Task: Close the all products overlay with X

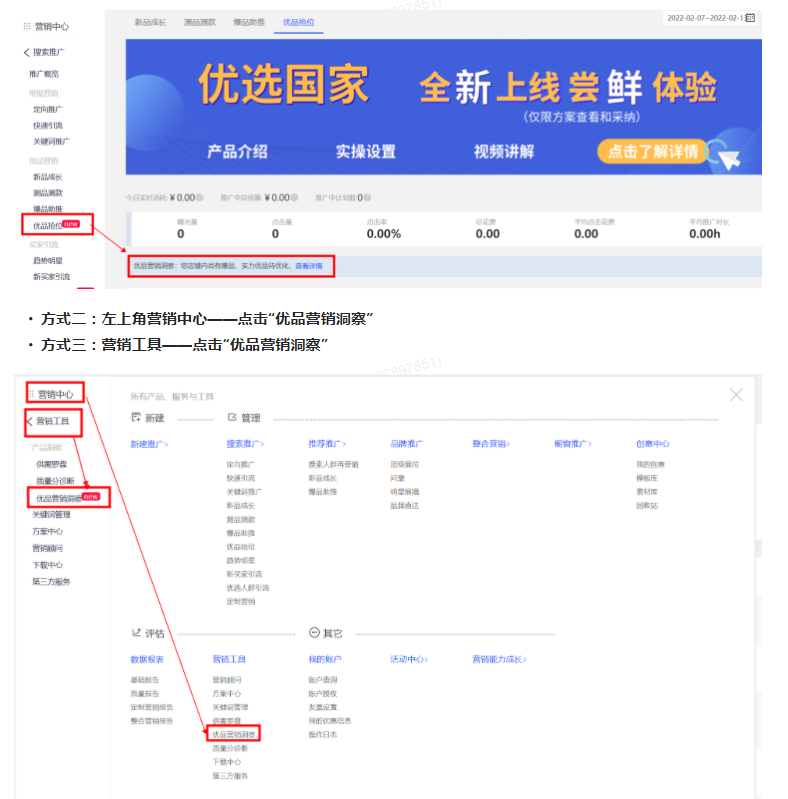Action: click(736, 395)
